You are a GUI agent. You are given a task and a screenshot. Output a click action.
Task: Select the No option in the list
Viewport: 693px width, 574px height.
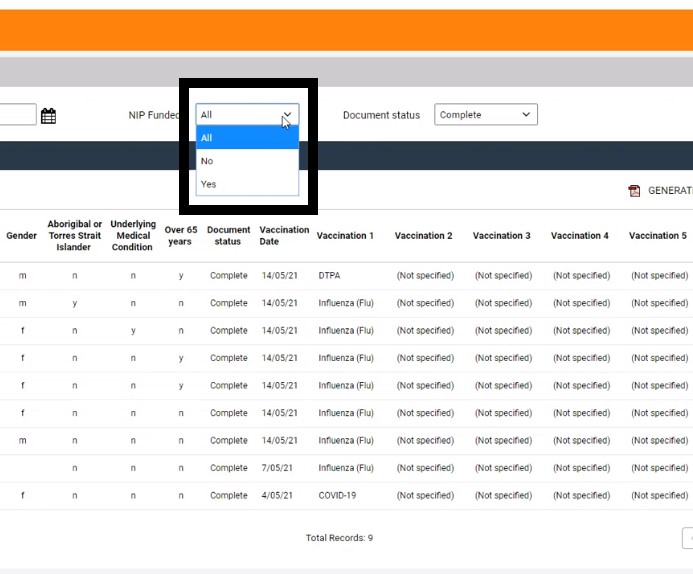248,161
